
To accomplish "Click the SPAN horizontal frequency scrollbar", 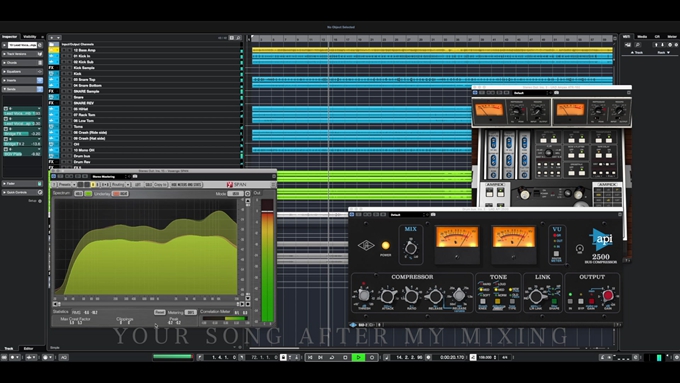I will pyautogui.click(x=147, y=304).
